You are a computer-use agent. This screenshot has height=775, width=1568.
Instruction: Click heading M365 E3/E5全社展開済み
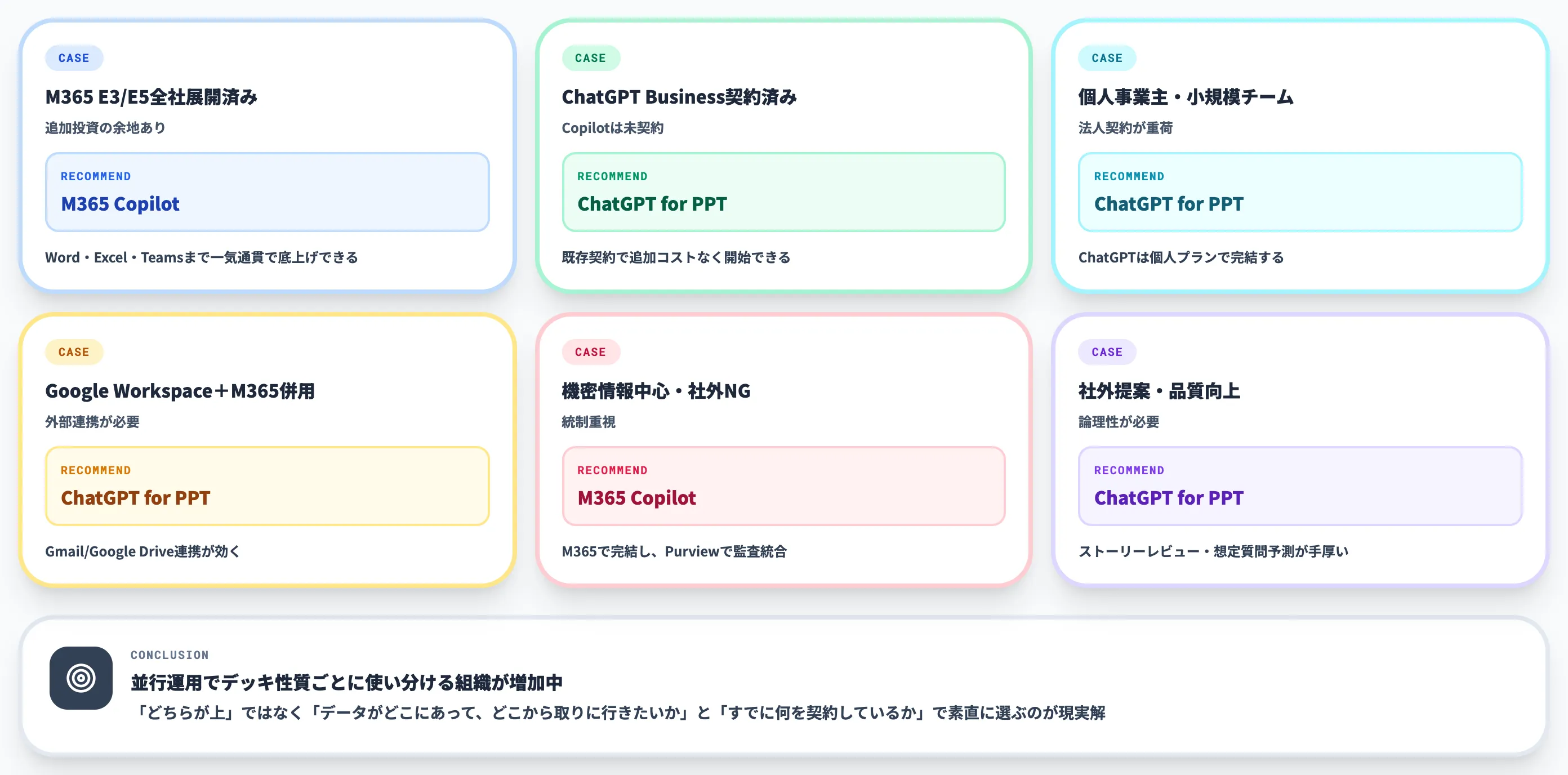coord(151,97)
